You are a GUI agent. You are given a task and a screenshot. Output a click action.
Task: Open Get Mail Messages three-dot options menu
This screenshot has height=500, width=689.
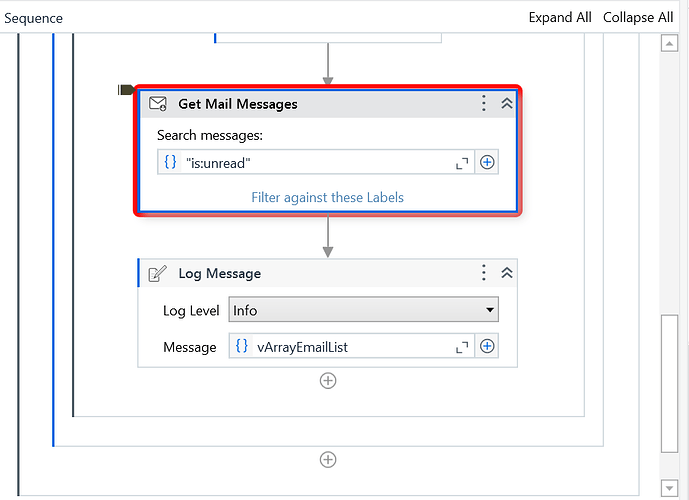click(x=484, y=103)
